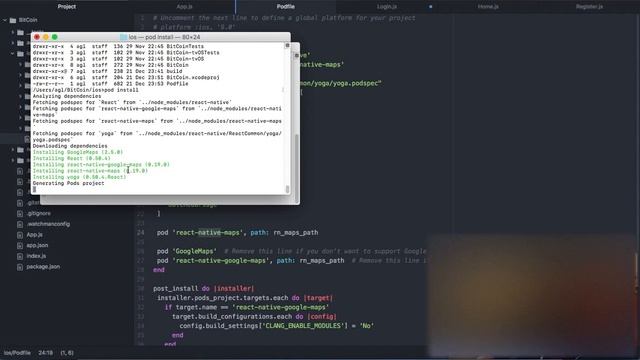Click the package.json file icon

(x=20, y=267)
